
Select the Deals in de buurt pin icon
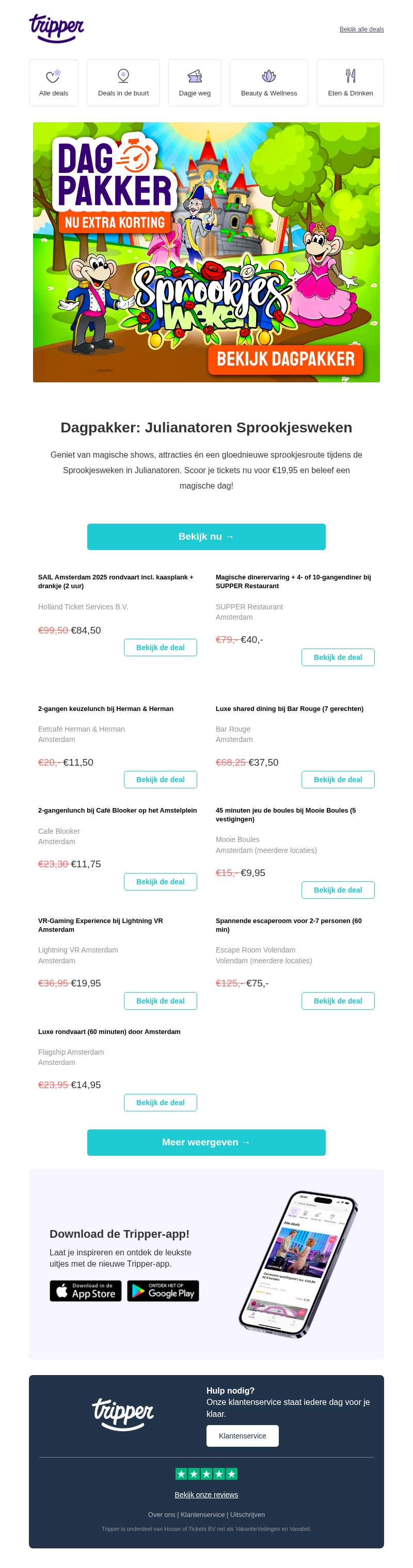point(123,76)
